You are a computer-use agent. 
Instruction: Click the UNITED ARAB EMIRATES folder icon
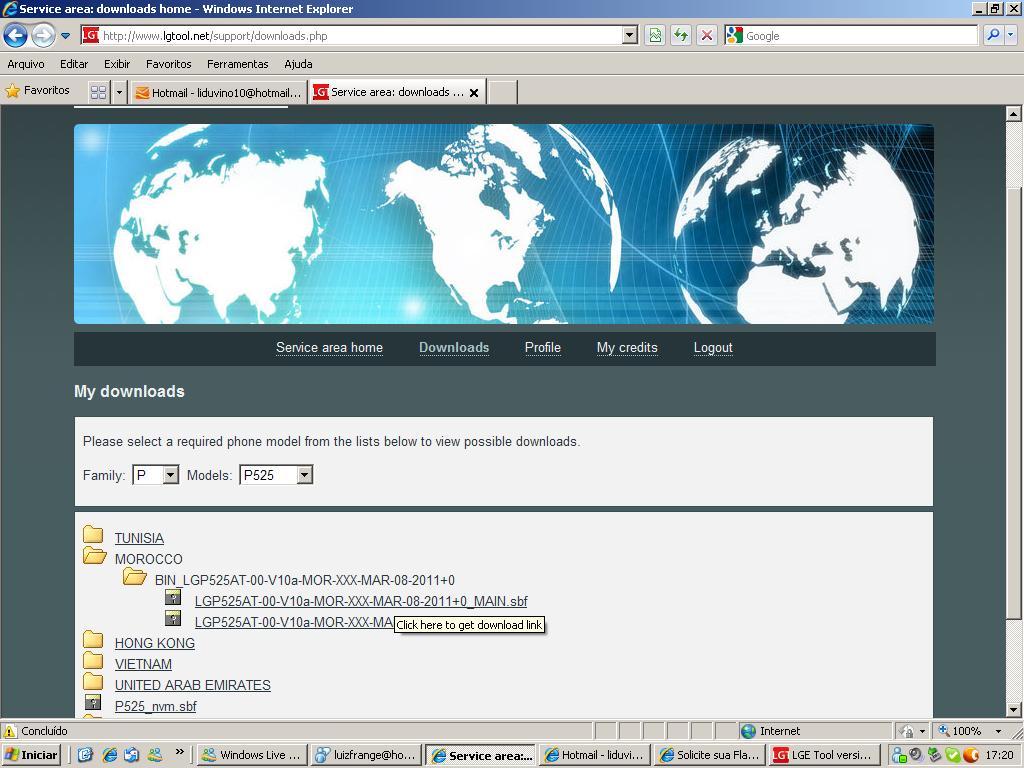tap(93, 681)
